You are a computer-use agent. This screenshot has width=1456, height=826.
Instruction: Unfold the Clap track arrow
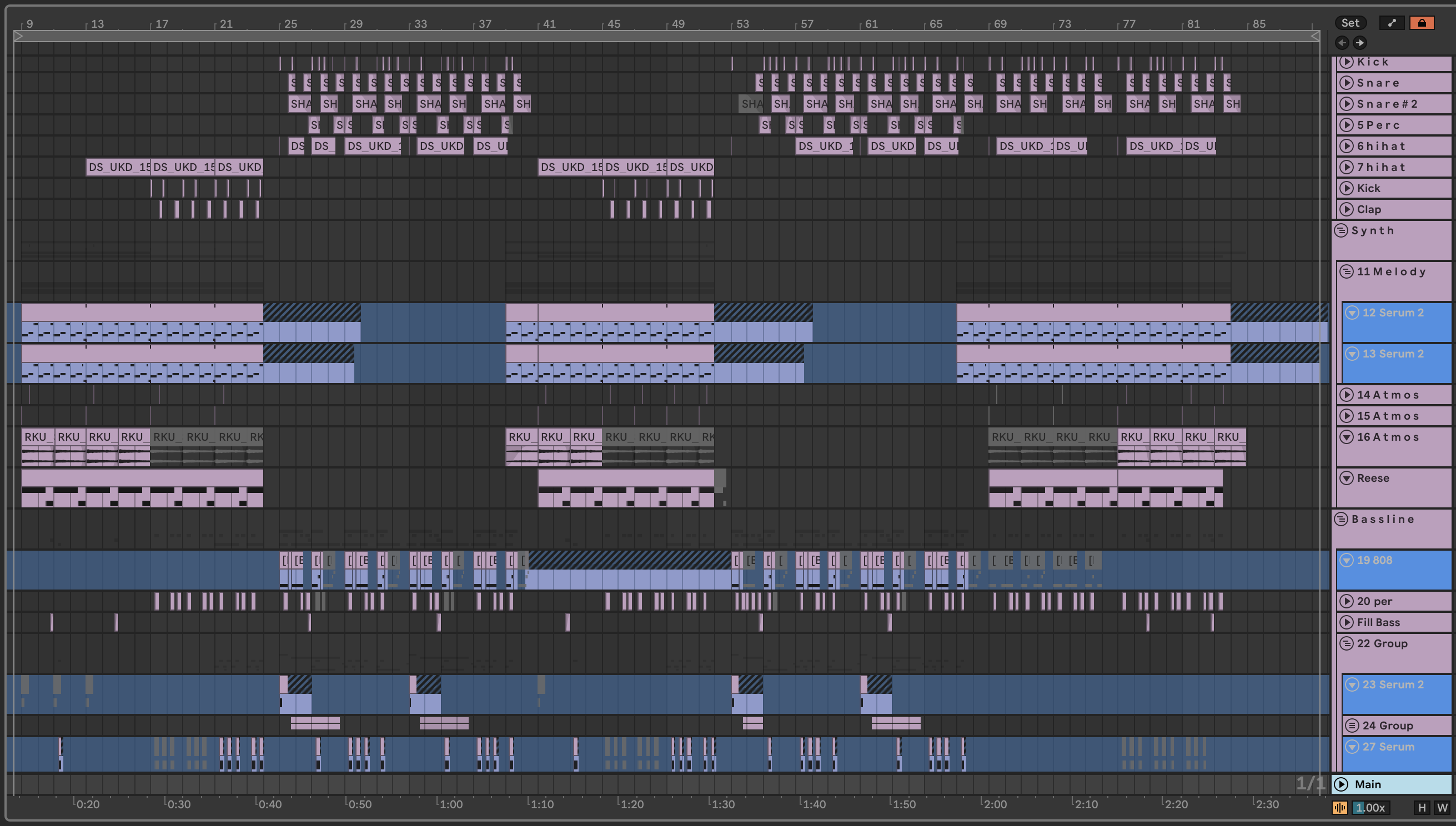click(1346, 209)
